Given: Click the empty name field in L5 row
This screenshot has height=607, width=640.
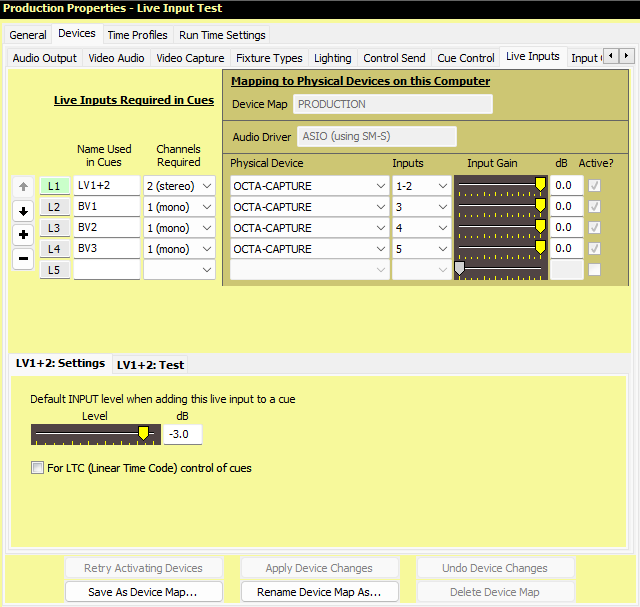Looking at the screenshot, I should [107, 269].
